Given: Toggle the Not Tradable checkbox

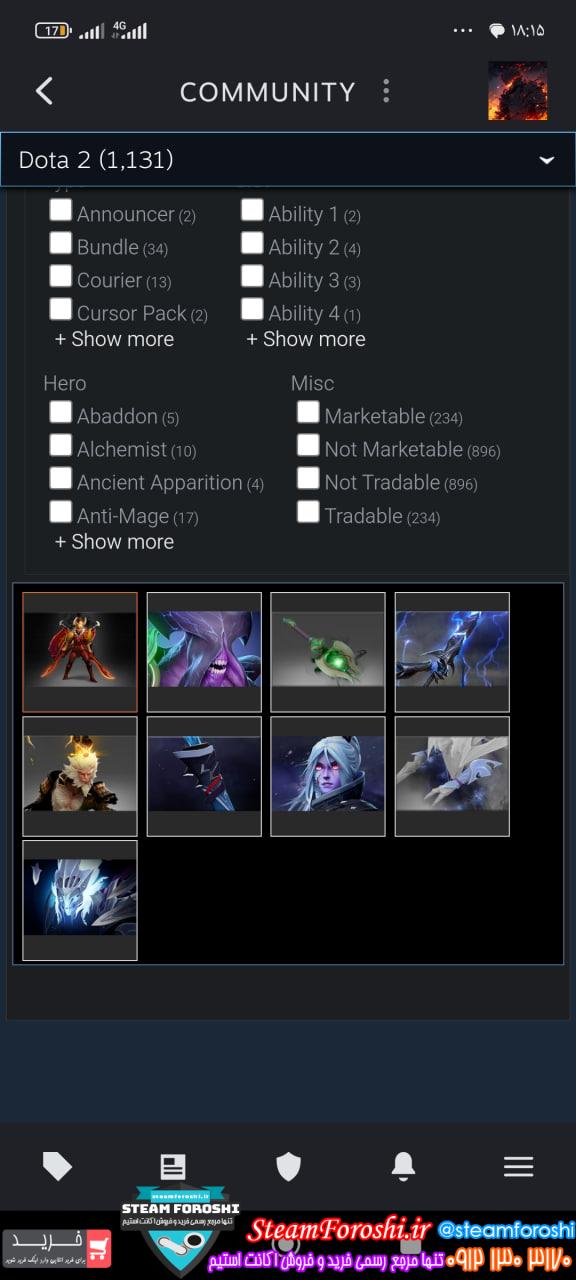Looking at the screenshot, I should pos(308,478).
